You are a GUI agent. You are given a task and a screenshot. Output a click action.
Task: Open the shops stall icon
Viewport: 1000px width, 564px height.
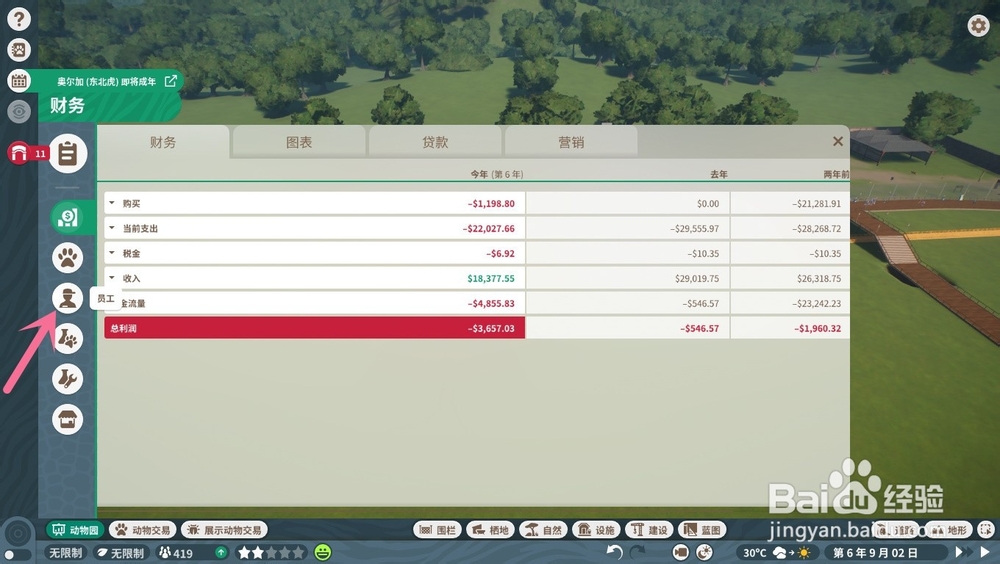coord(68,419)
